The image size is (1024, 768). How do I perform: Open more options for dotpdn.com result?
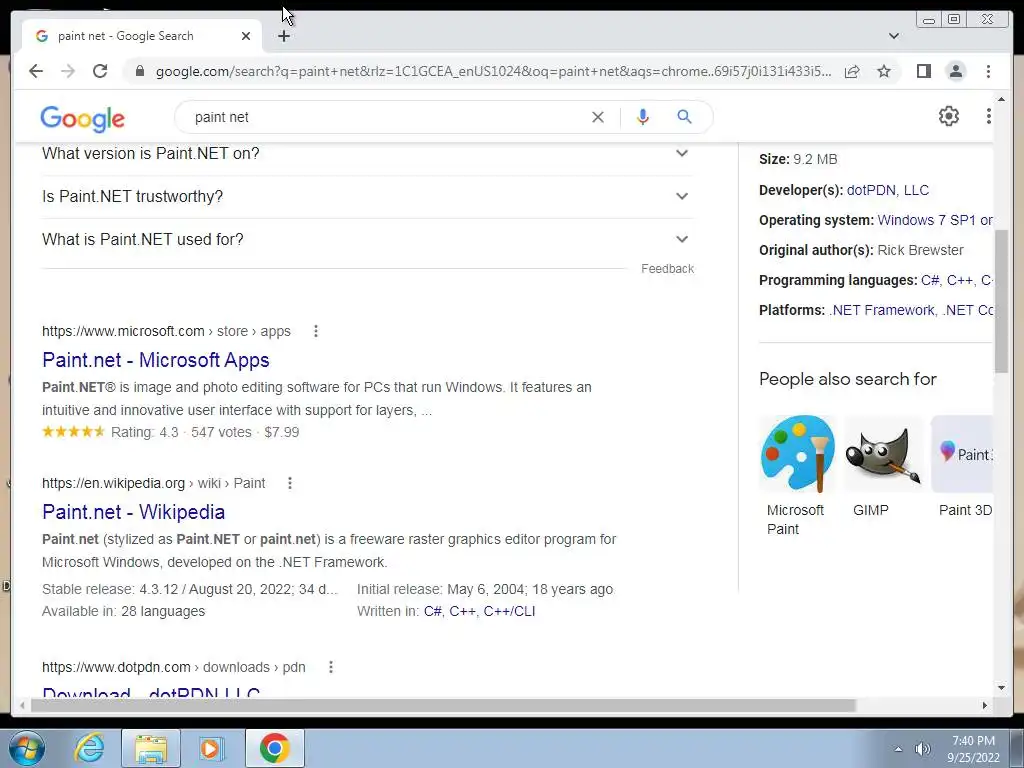pos(330,667)
